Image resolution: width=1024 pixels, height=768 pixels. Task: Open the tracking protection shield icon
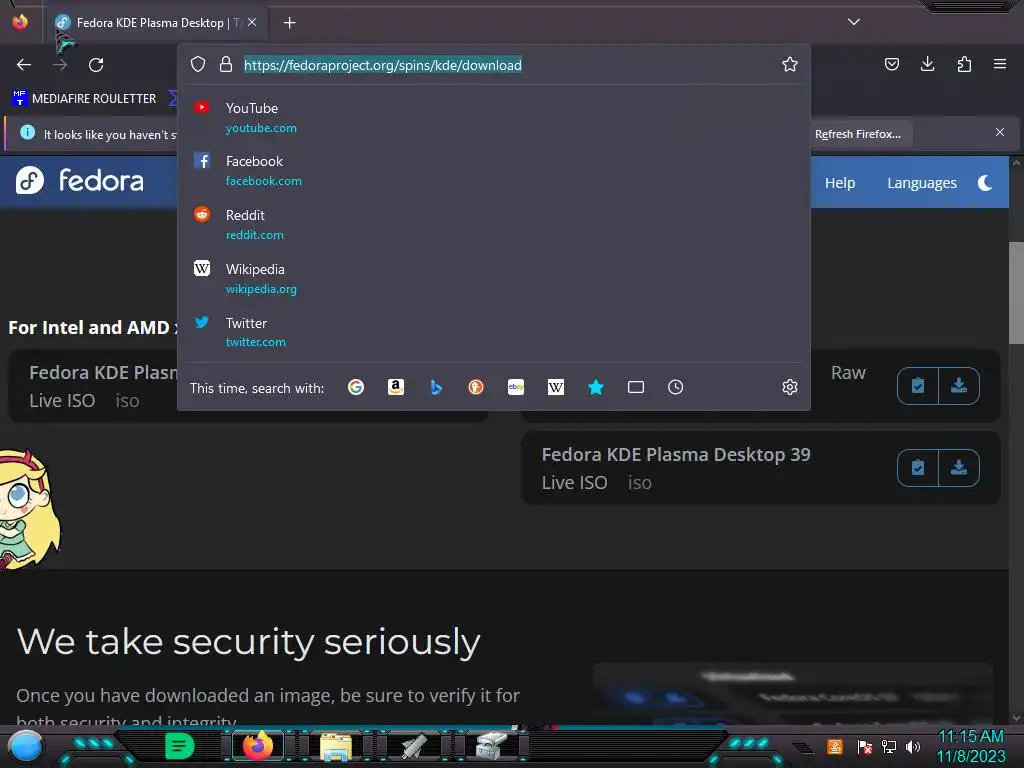198,64
